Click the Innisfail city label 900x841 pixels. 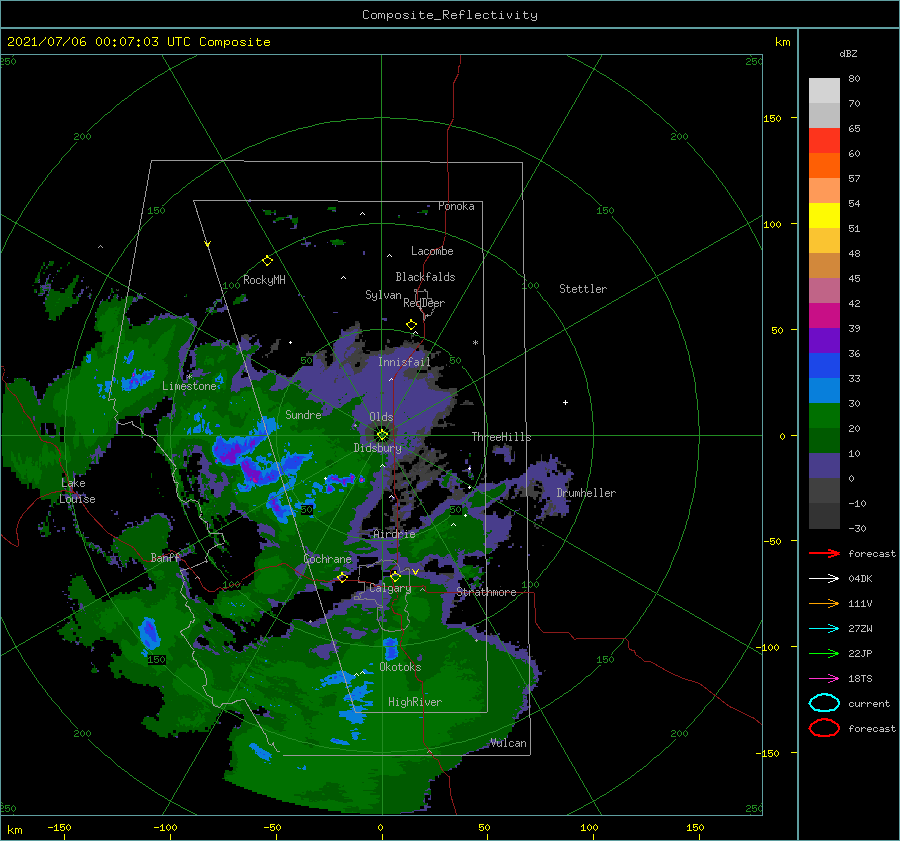(404, 362)
